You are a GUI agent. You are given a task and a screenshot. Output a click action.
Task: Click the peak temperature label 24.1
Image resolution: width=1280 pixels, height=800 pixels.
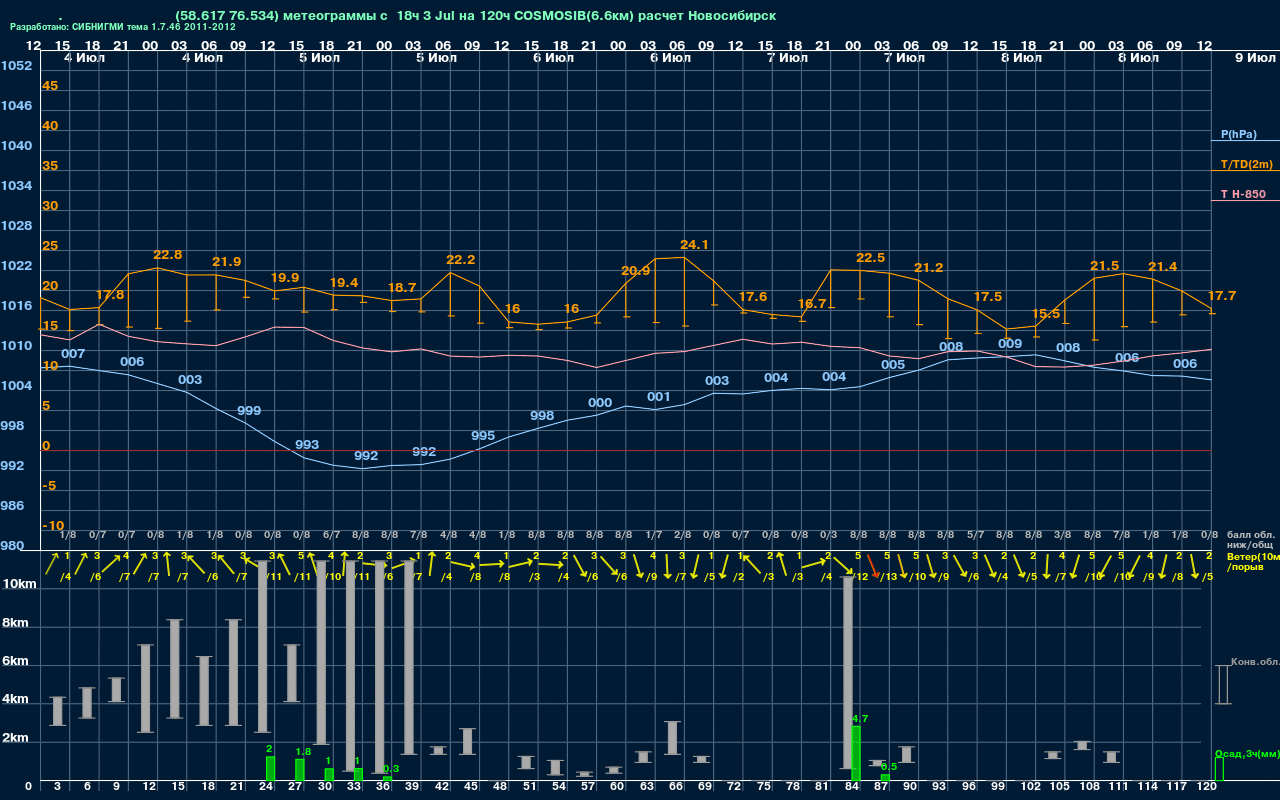694,244
